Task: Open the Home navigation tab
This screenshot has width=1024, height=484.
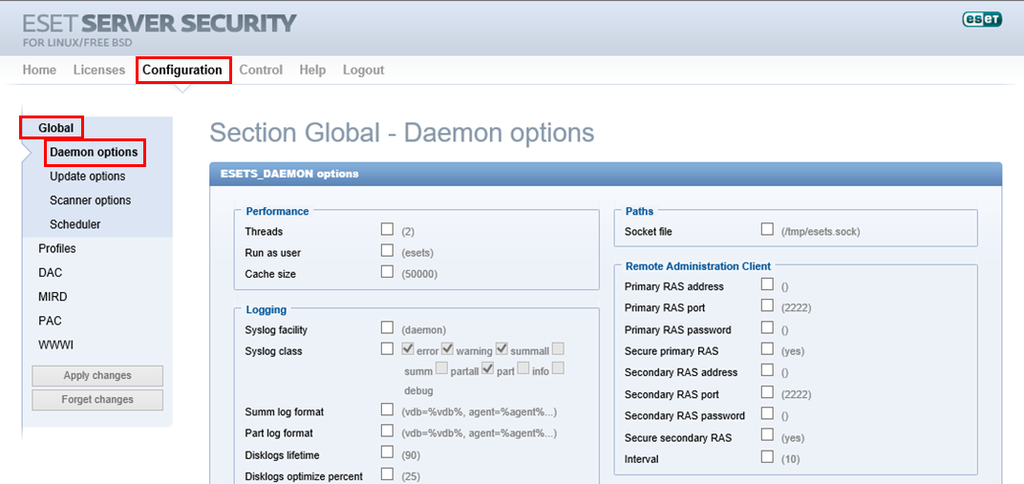Action: pyautogui.click(x=39, y=70)
